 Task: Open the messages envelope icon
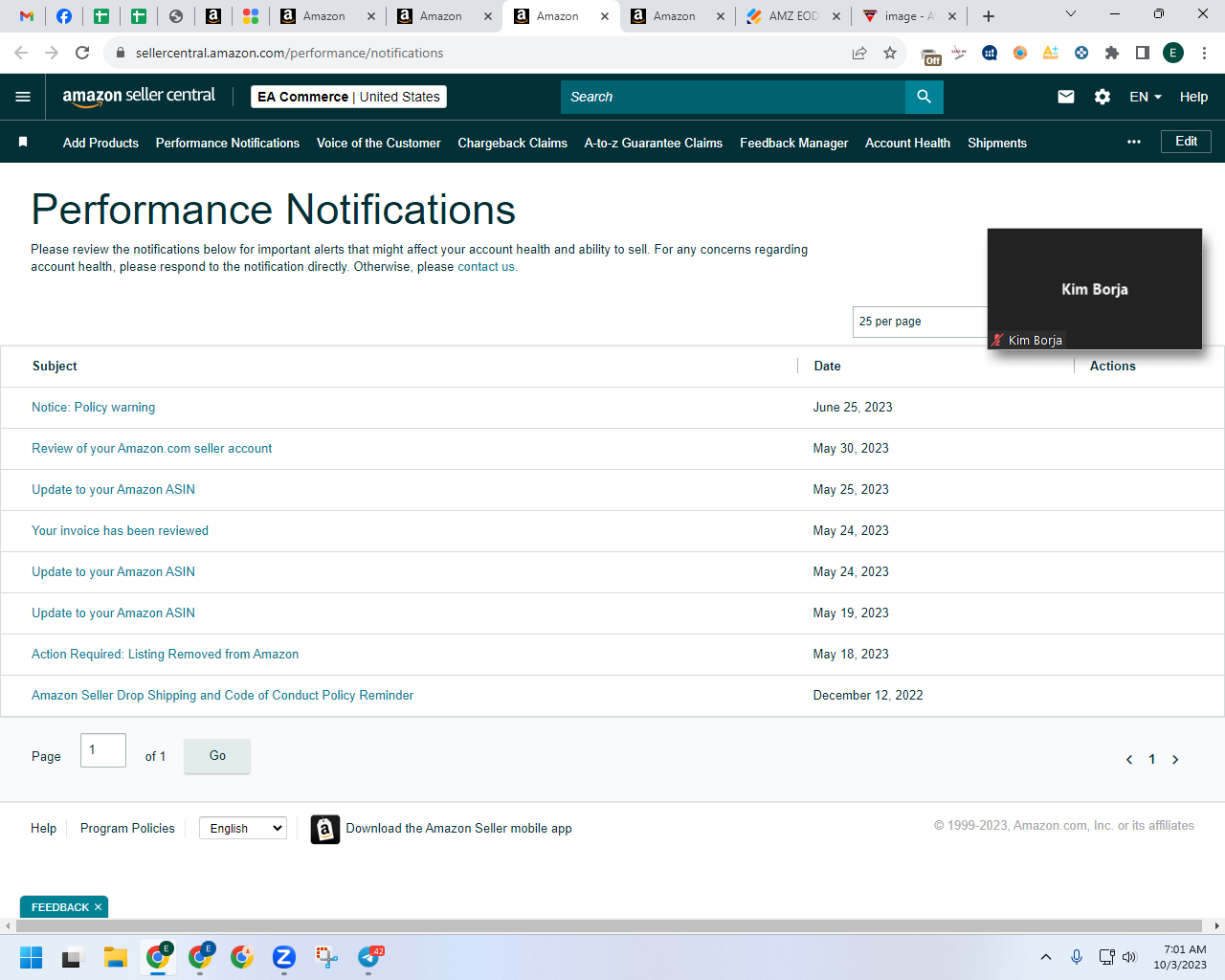pos(1066,97)
